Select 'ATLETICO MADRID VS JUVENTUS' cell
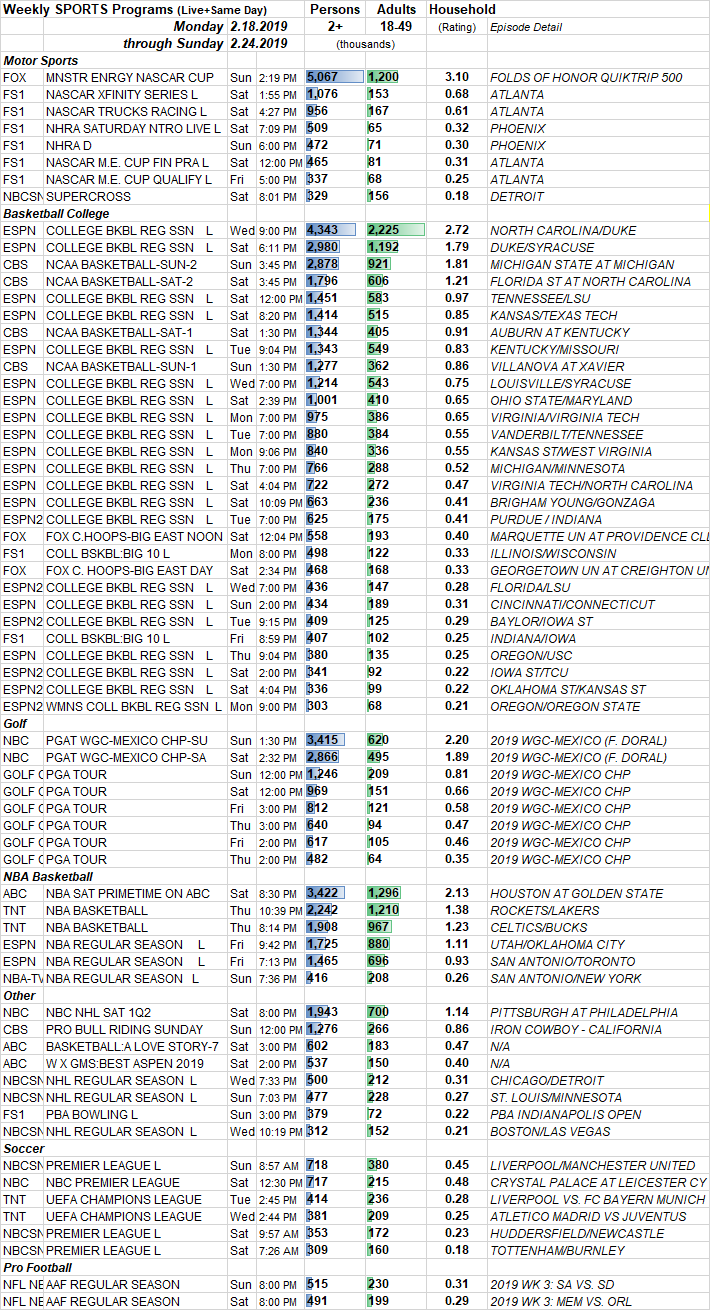Screen dimensions: 710x1310 point(588,1216)
